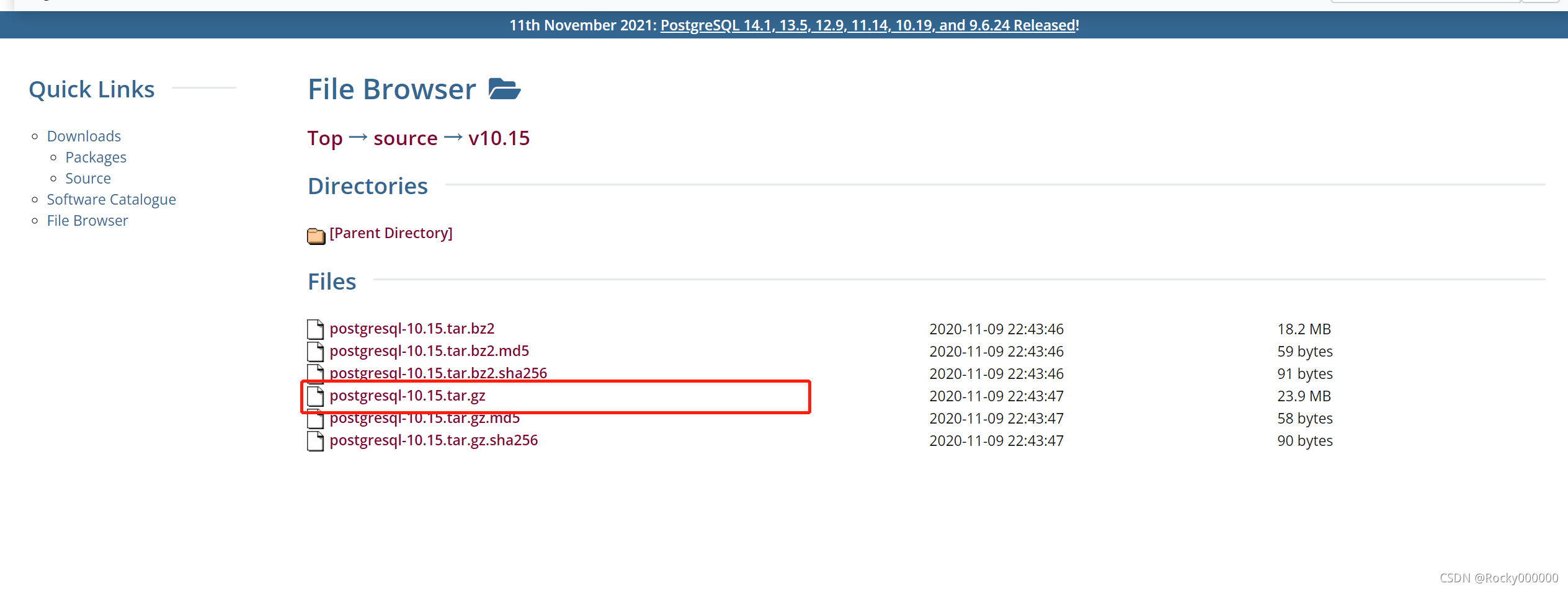Click the 18.2 MB file size
1568x591 pixels.
click(1304, 329)
